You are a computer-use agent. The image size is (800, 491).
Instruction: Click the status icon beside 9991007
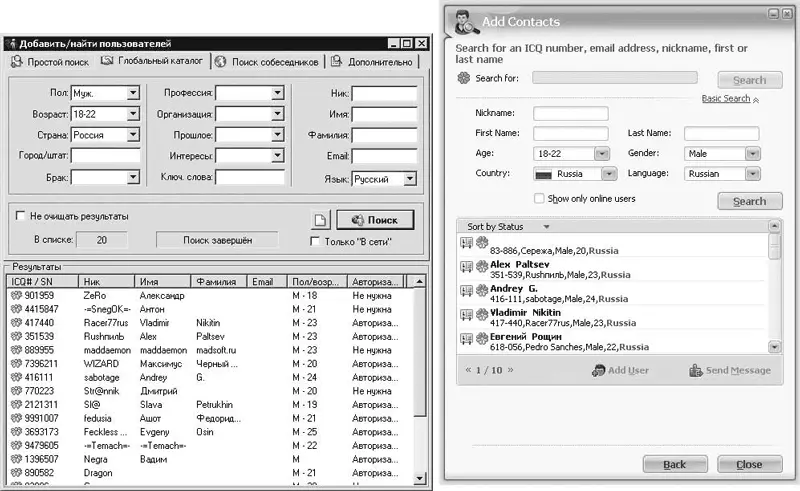[16, 418]
